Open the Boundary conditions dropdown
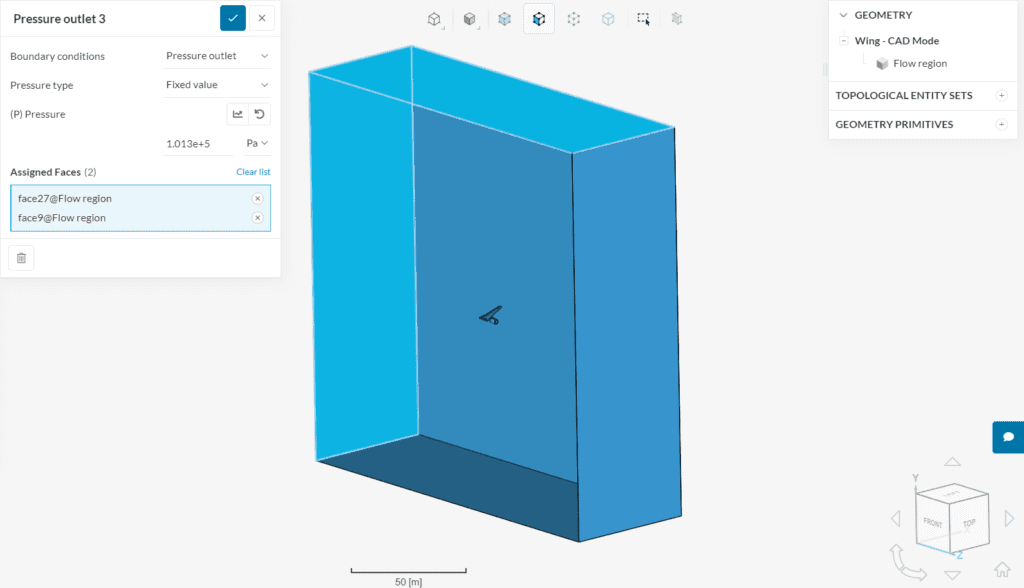The image size is (1024, 588). [217, 56]
